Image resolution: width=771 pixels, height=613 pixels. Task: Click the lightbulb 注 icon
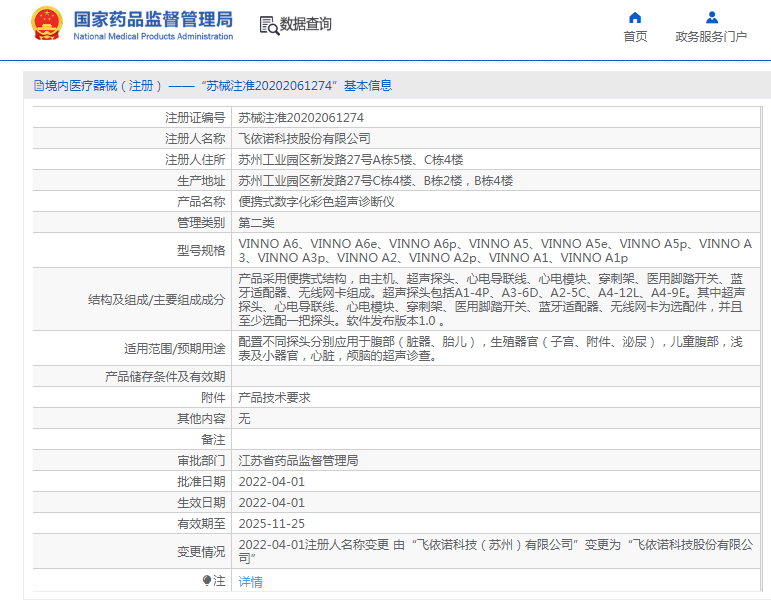(207, 581)
